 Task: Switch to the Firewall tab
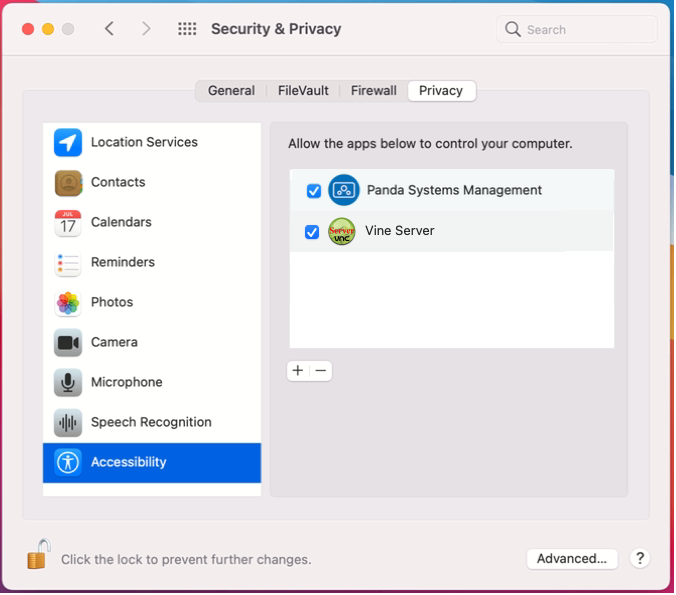(x=374, y=91)
